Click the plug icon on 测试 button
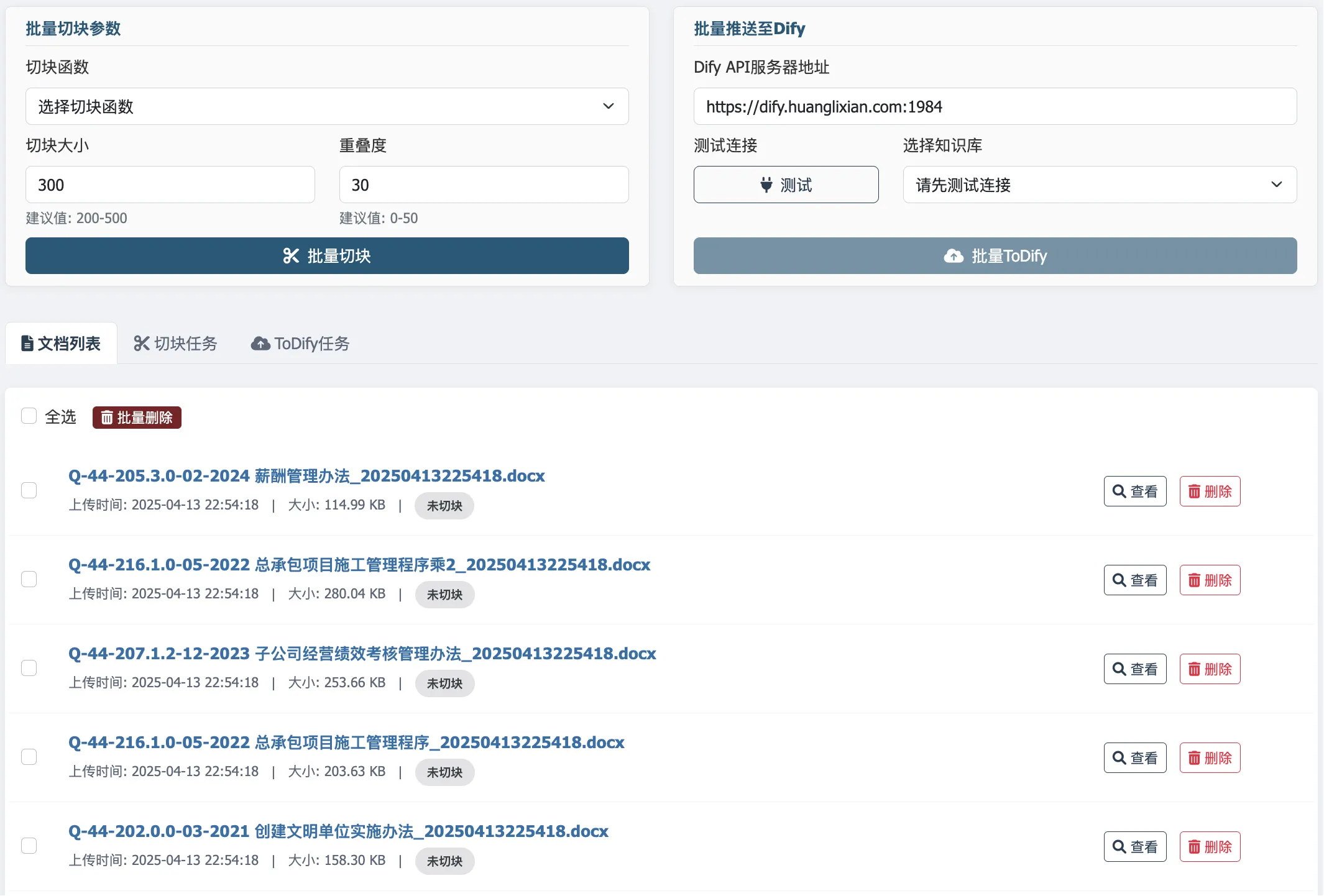 point(766,185)
